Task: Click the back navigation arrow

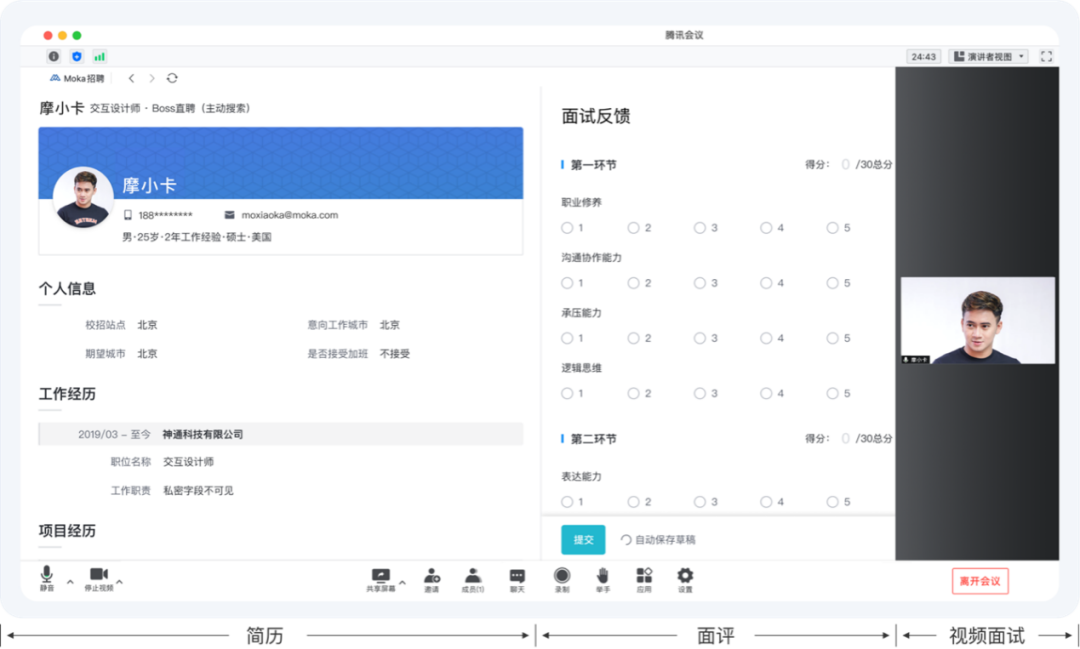Action: click(x=131, y=78)
